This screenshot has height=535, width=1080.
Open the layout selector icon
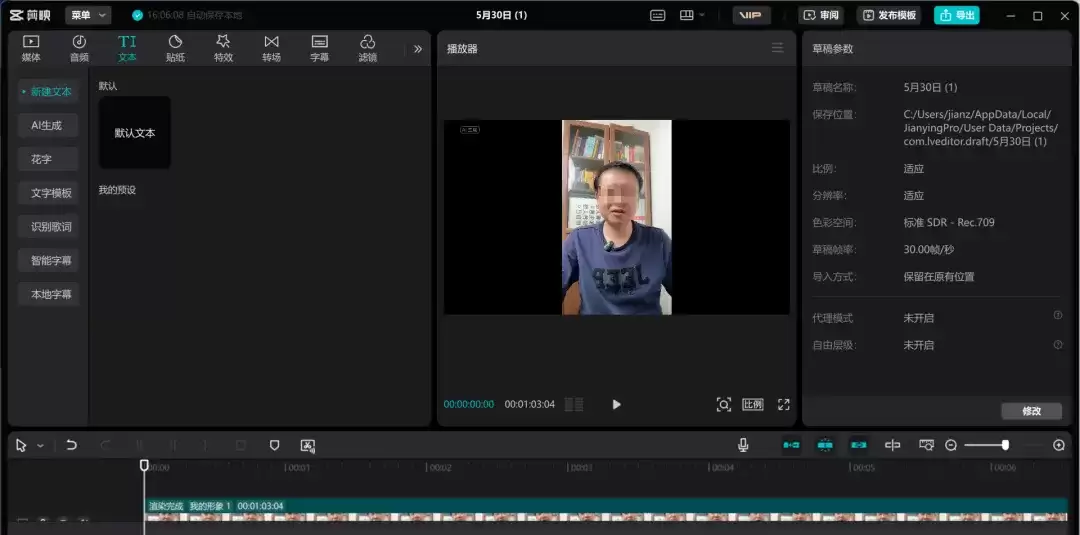pos(687,15)
